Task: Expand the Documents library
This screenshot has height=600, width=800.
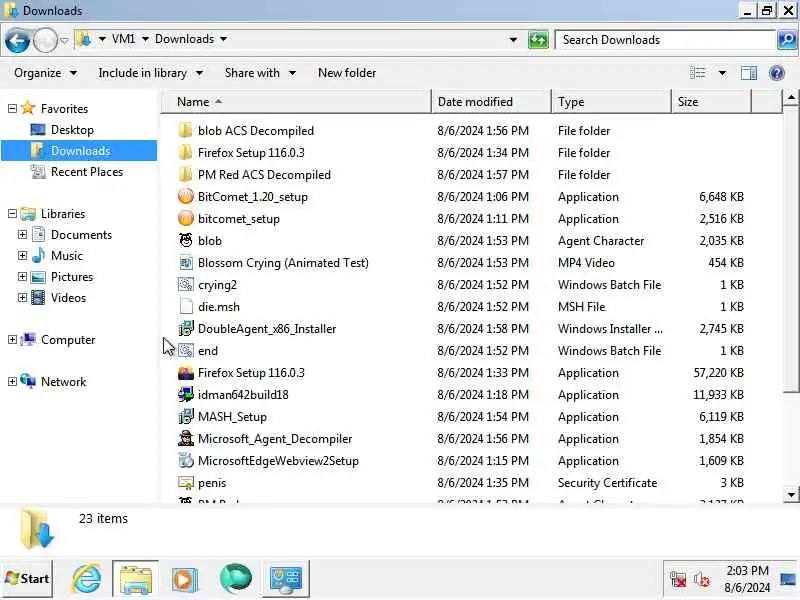Action: click(x=22, y=234)
